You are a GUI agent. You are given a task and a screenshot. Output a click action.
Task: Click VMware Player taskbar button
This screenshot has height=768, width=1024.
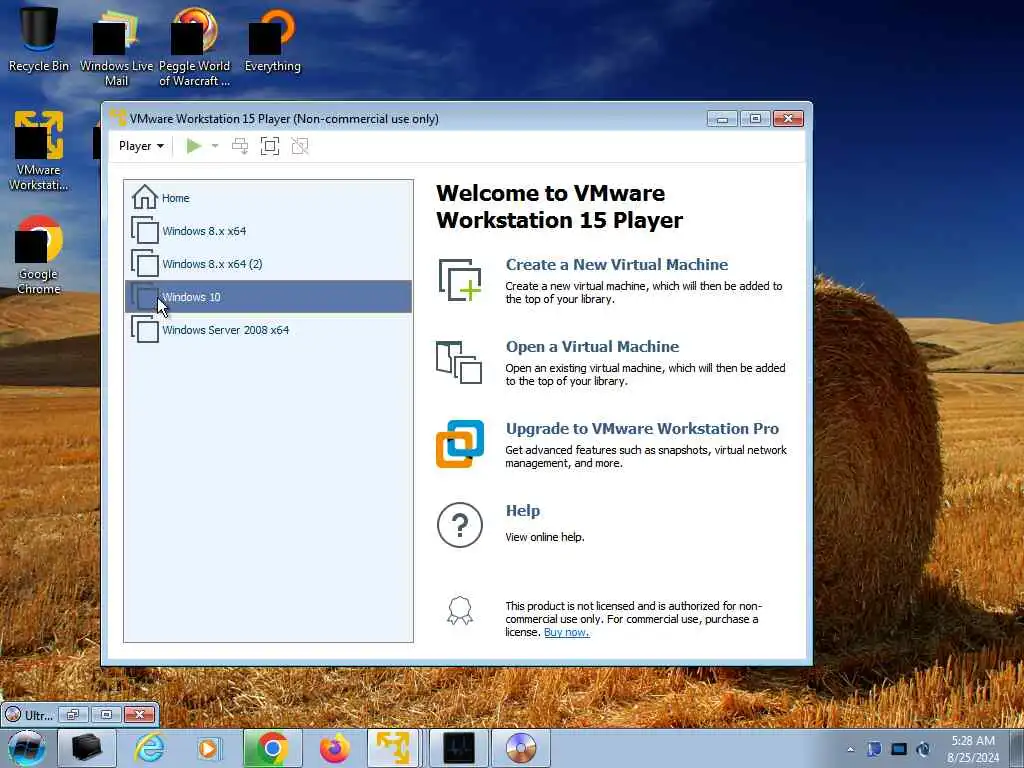click(x=394, y=748)
